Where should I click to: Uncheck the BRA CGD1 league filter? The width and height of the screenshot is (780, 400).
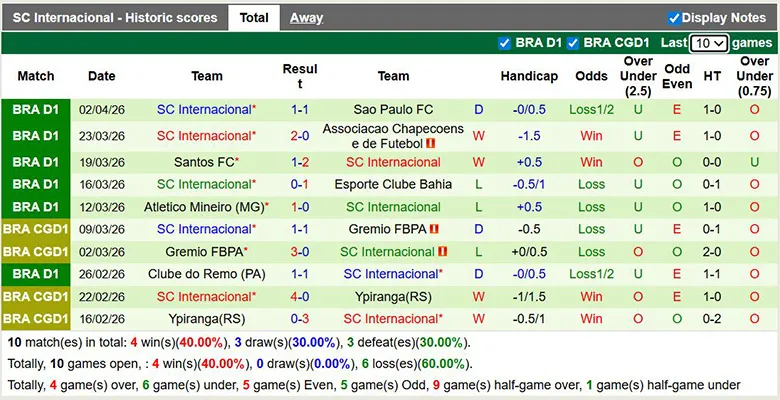573,43
